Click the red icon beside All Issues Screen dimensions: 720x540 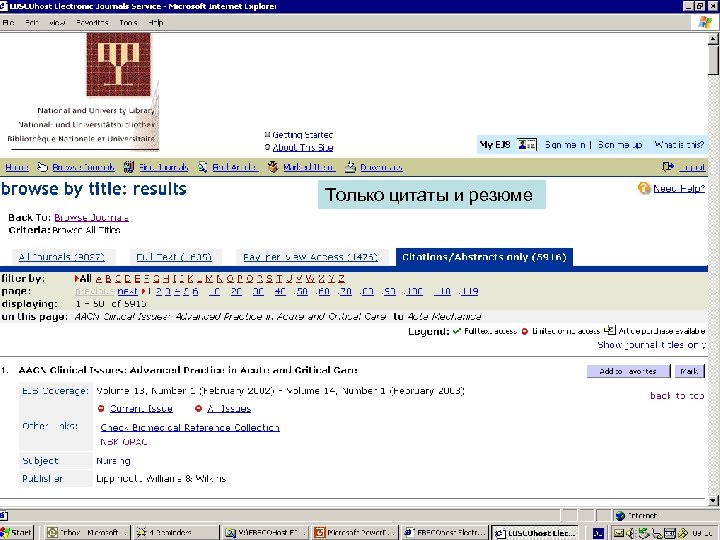198,409
